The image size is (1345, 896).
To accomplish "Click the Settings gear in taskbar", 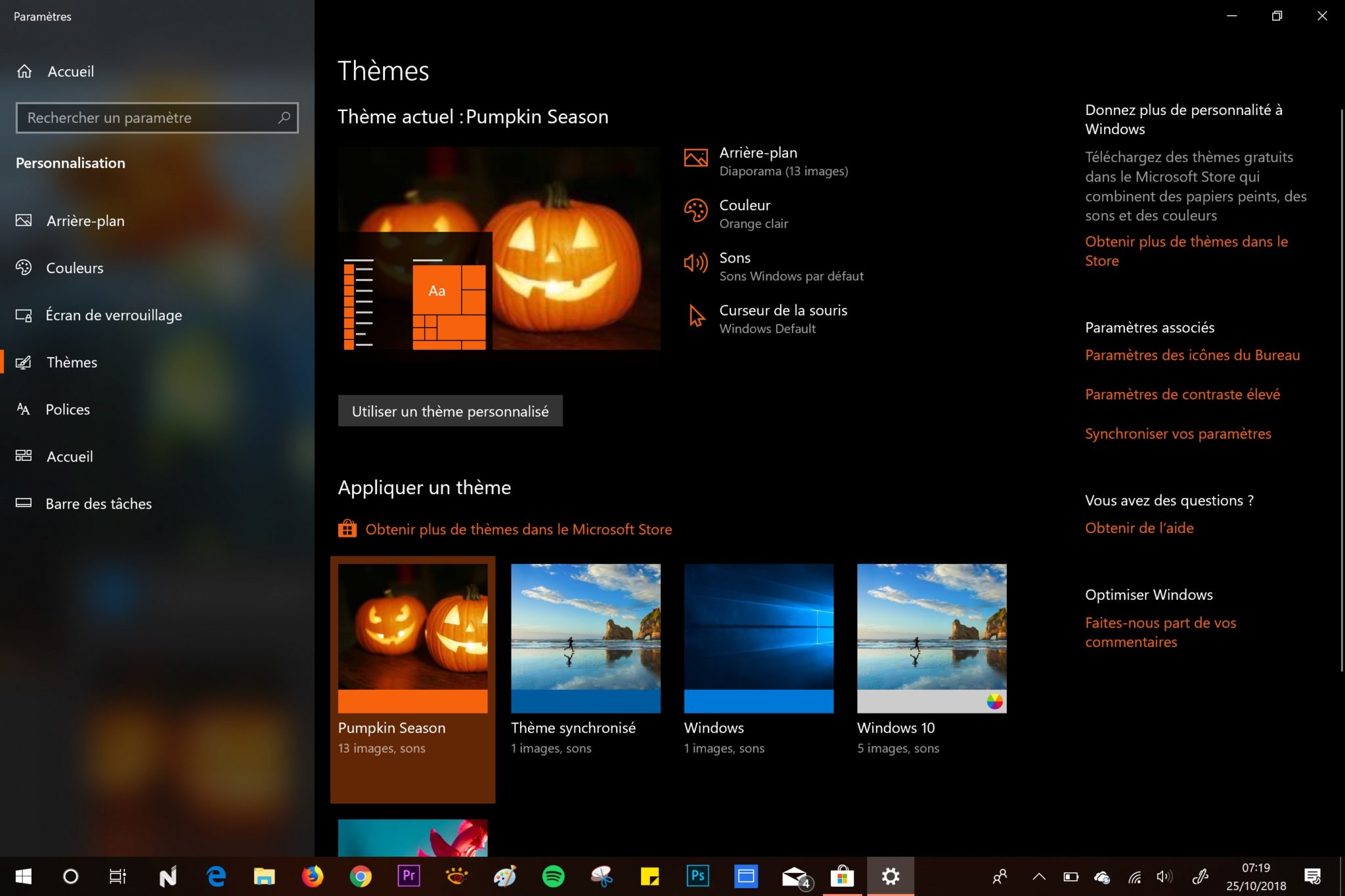I will (891, 876).
